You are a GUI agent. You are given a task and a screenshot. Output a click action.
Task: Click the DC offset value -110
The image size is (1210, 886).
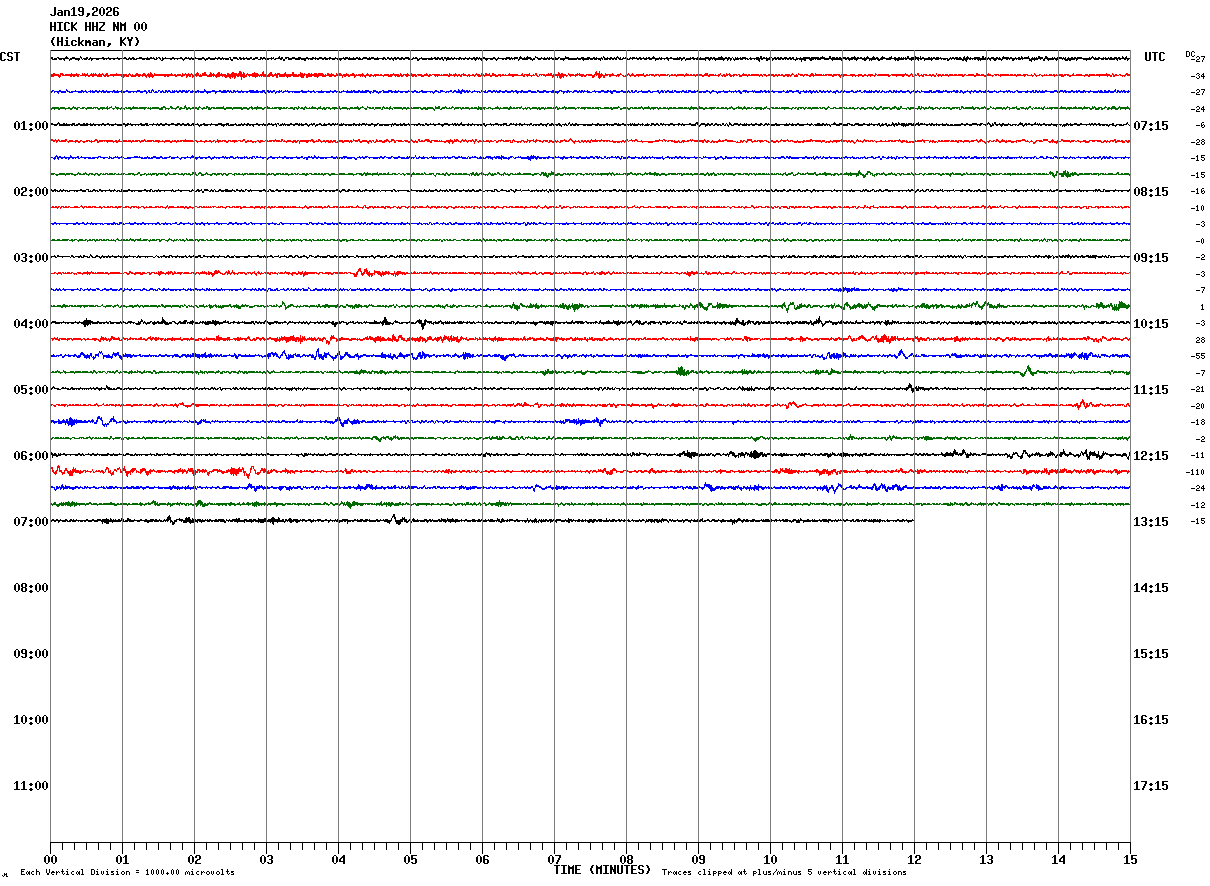tap(1195, 472)
